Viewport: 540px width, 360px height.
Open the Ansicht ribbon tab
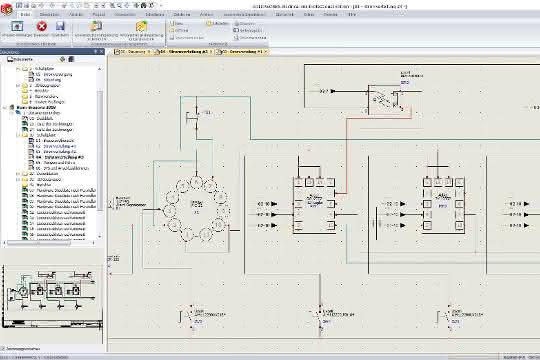pos(76,14)
